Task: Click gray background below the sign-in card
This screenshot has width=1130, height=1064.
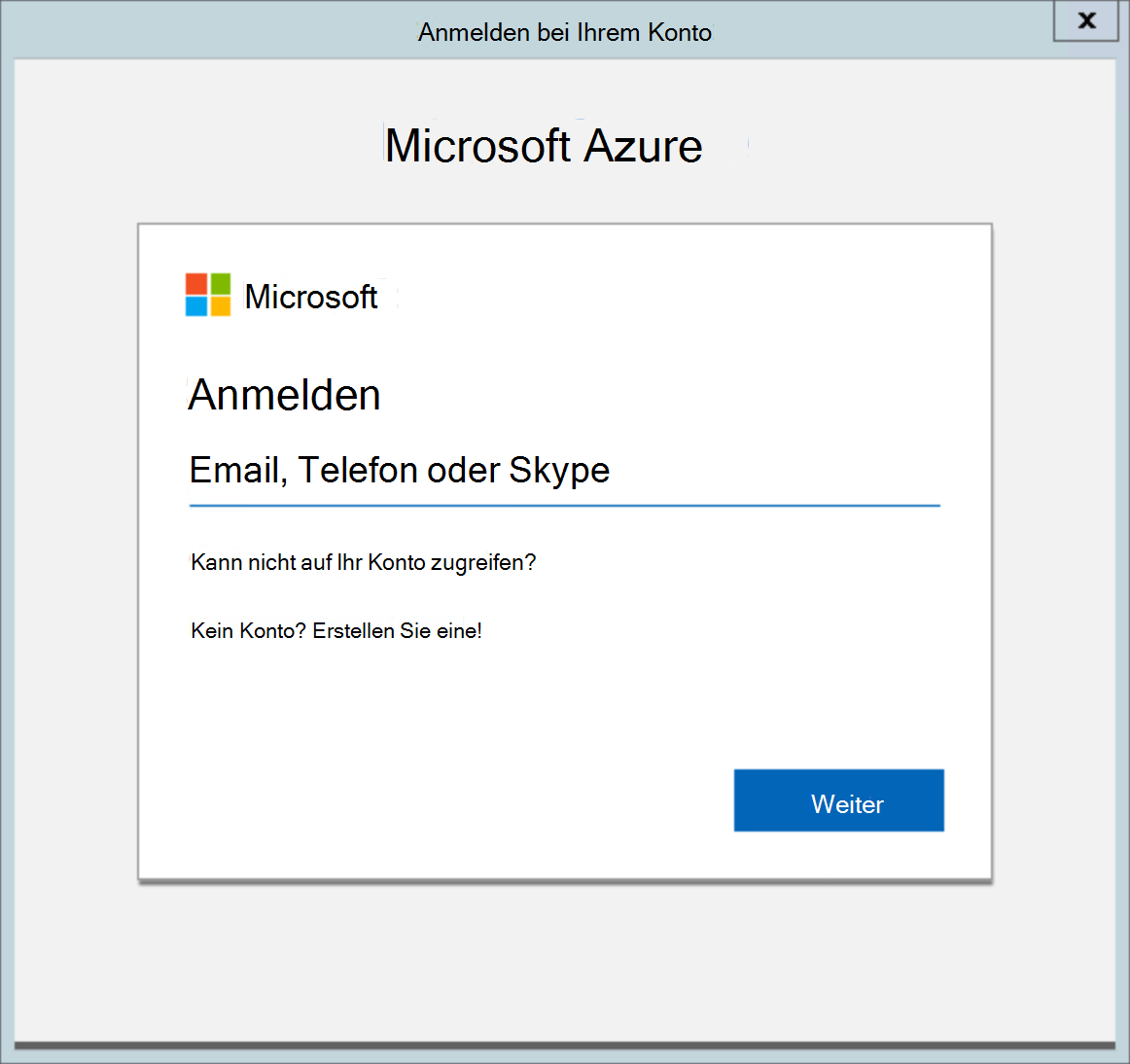Action: click(x=564, y=963)
